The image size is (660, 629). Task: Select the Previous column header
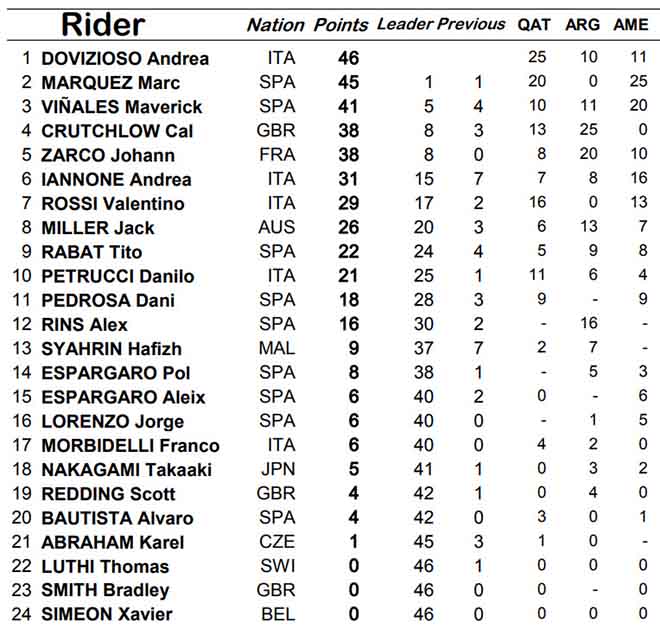tap(471, 24)
